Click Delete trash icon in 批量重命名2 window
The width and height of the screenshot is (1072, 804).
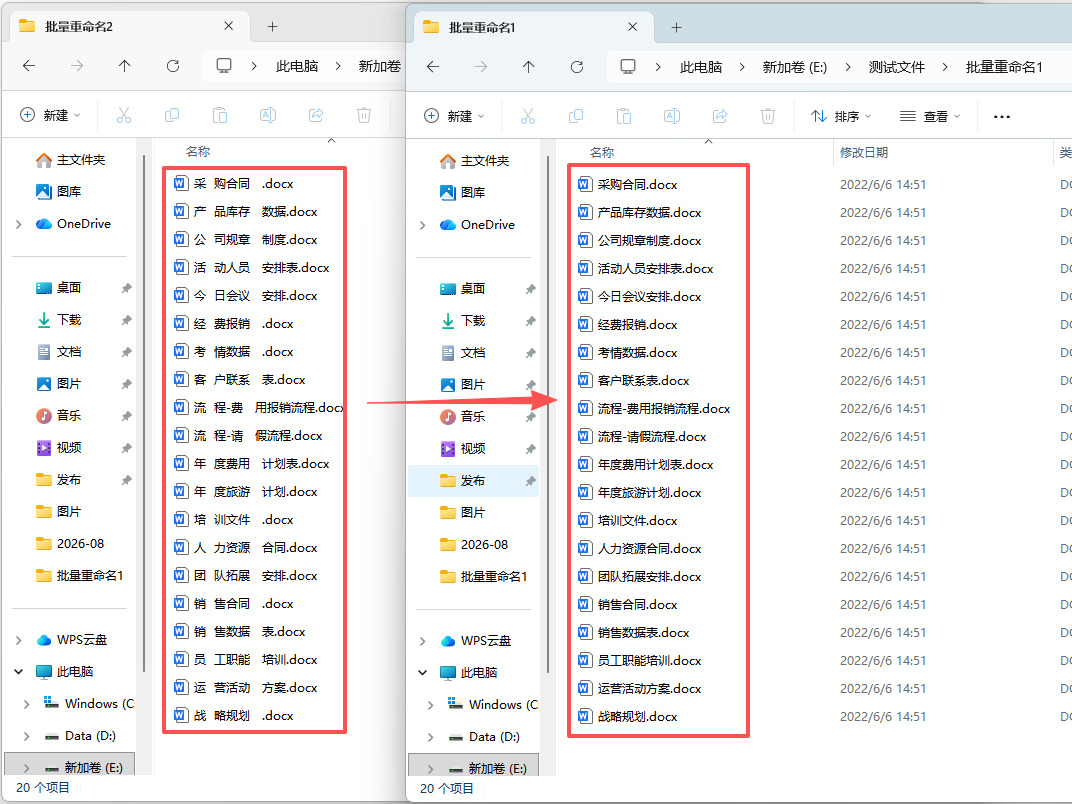click(364, 115)
